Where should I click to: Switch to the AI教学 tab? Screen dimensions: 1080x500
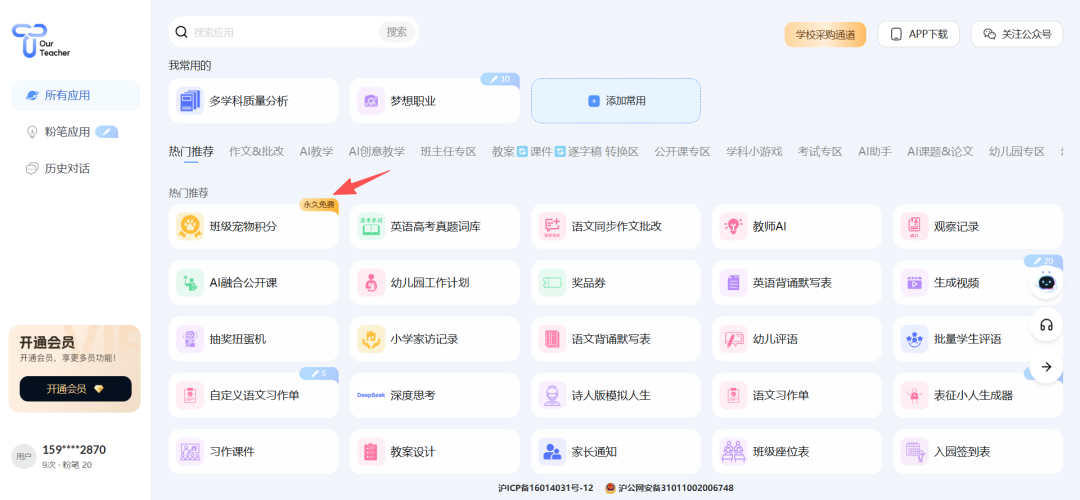click(316, 152)
